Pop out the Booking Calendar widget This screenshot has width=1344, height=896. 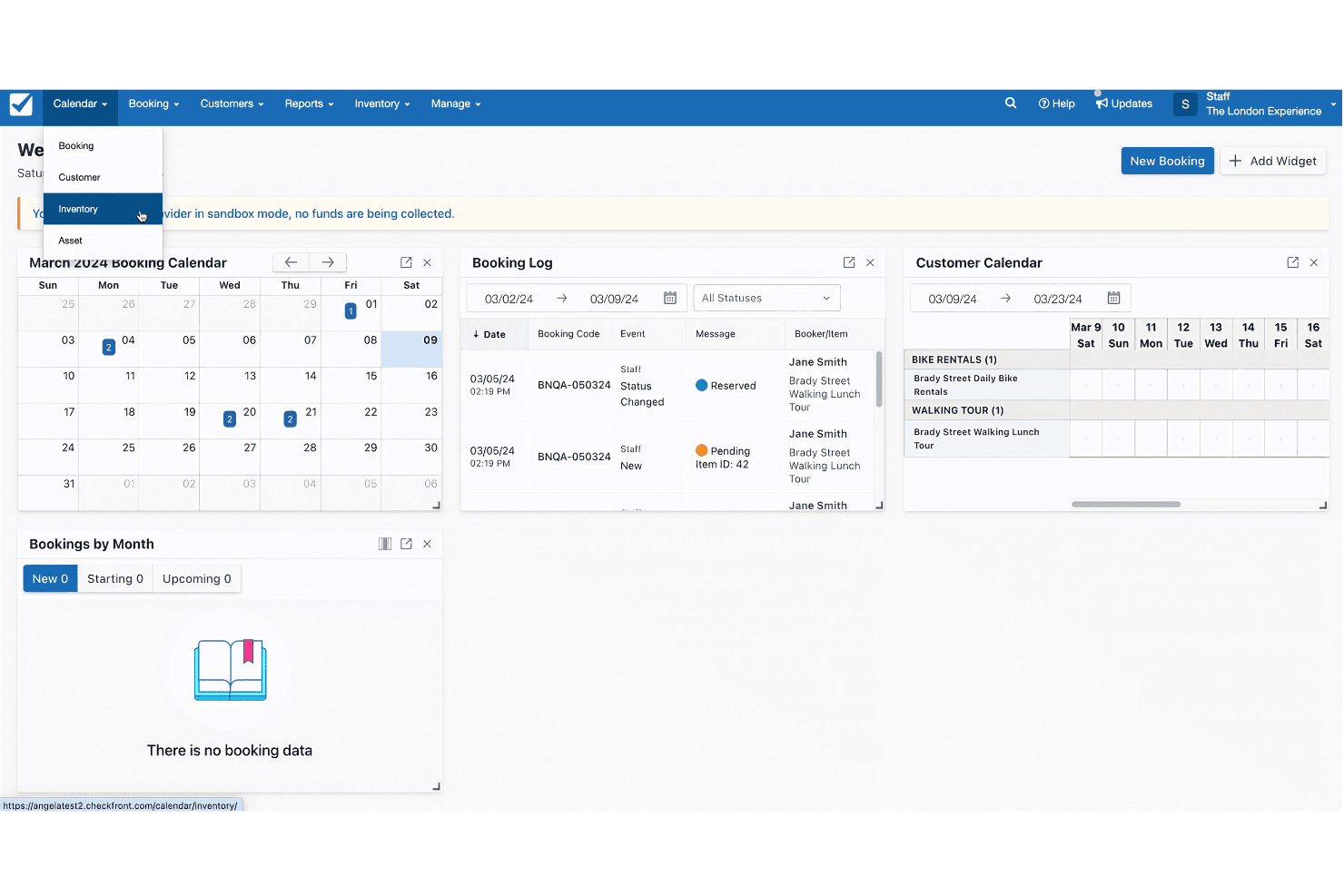click(x=406, y=262)
